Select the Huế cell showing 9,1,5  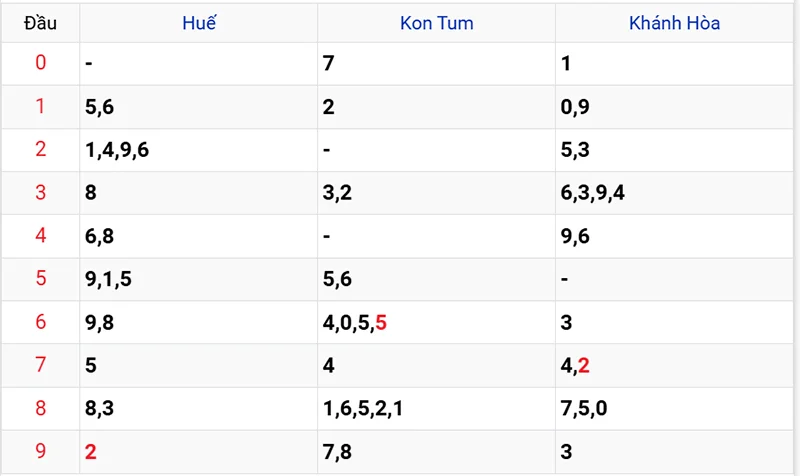click(x=108, y=279)
